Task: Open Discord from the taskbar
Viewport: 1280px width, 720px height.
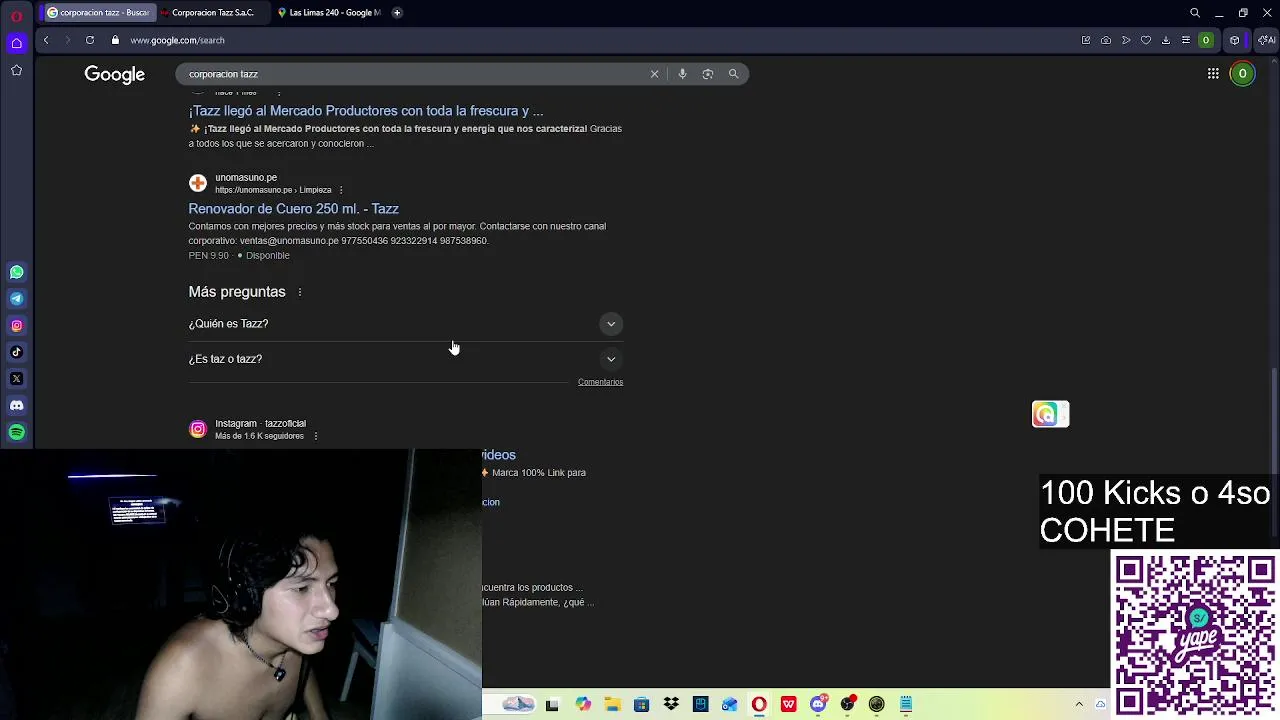Action: (x=819, y=704)
